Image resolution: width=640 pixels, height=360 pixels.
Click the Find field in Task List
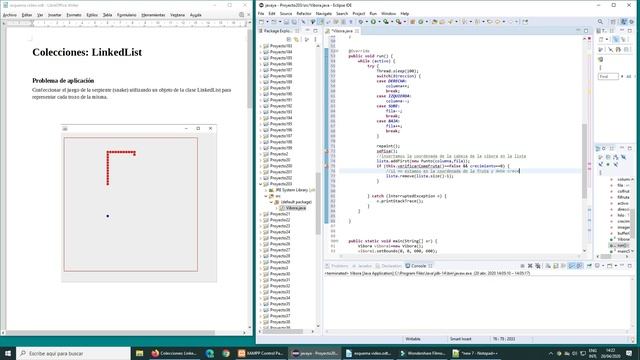(608, 76)
